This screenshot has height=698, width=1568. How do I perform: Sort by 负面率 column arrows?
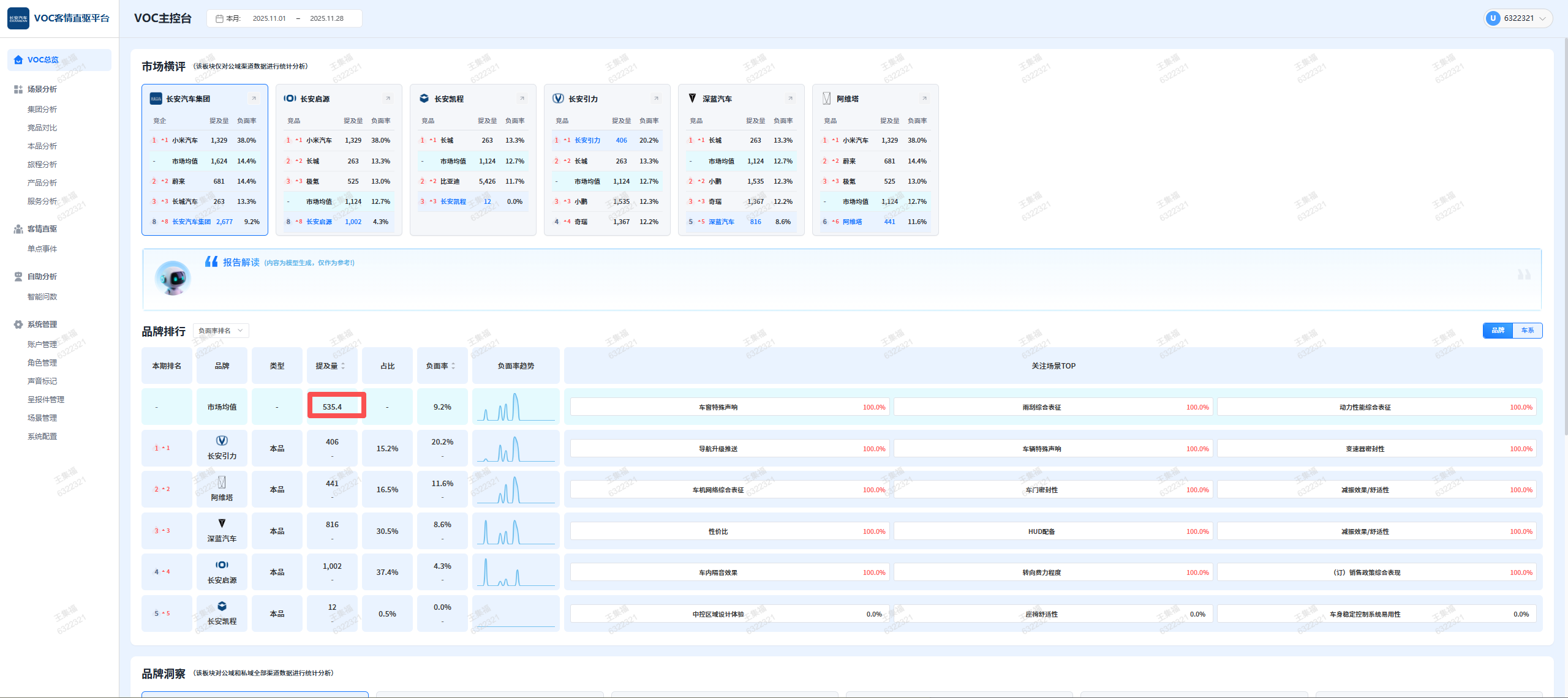pos(453,366)
